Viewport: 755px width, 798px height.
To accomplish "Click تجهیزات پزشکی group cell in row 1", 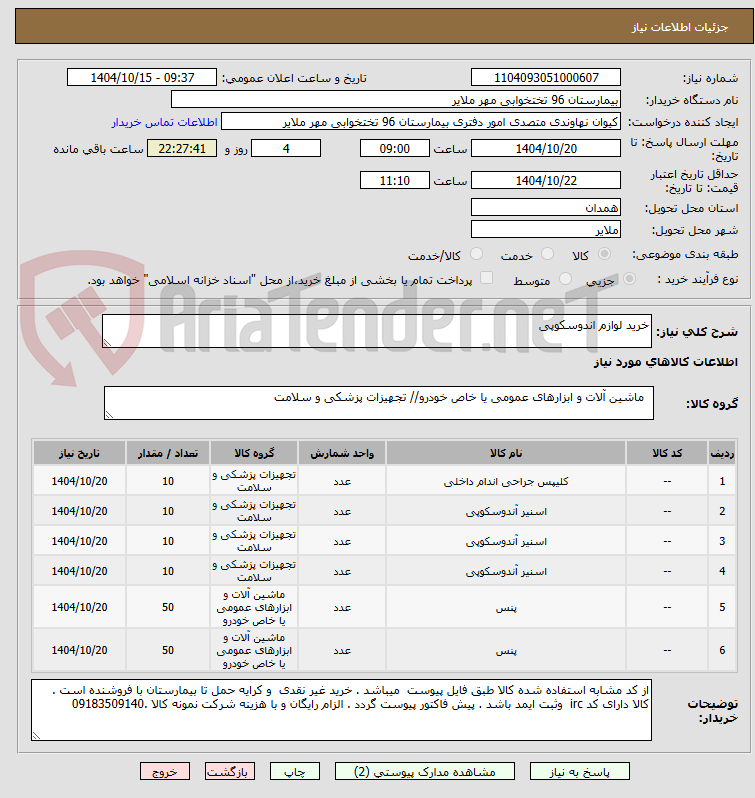I will [x=254, y=481].
